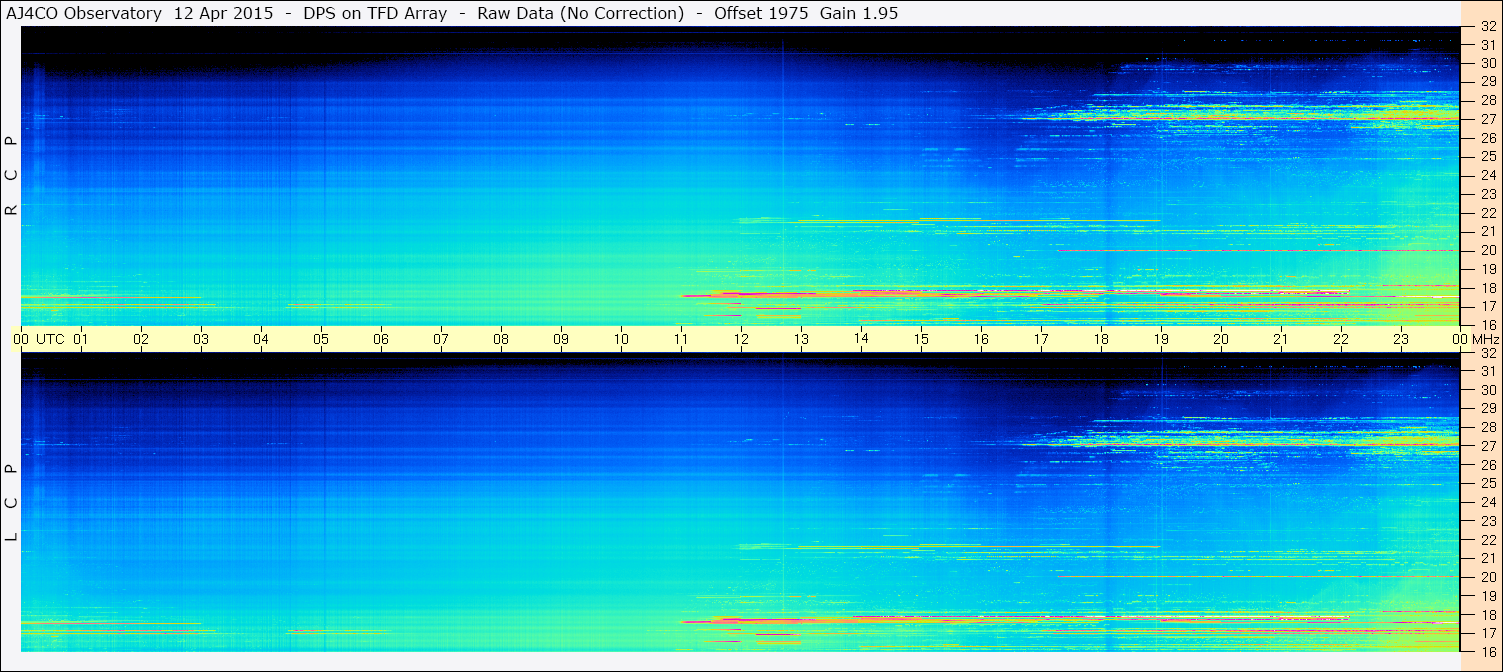
Task: Click 'Raw Data (No Correction)' in the title
Action: tap(580, 13)
